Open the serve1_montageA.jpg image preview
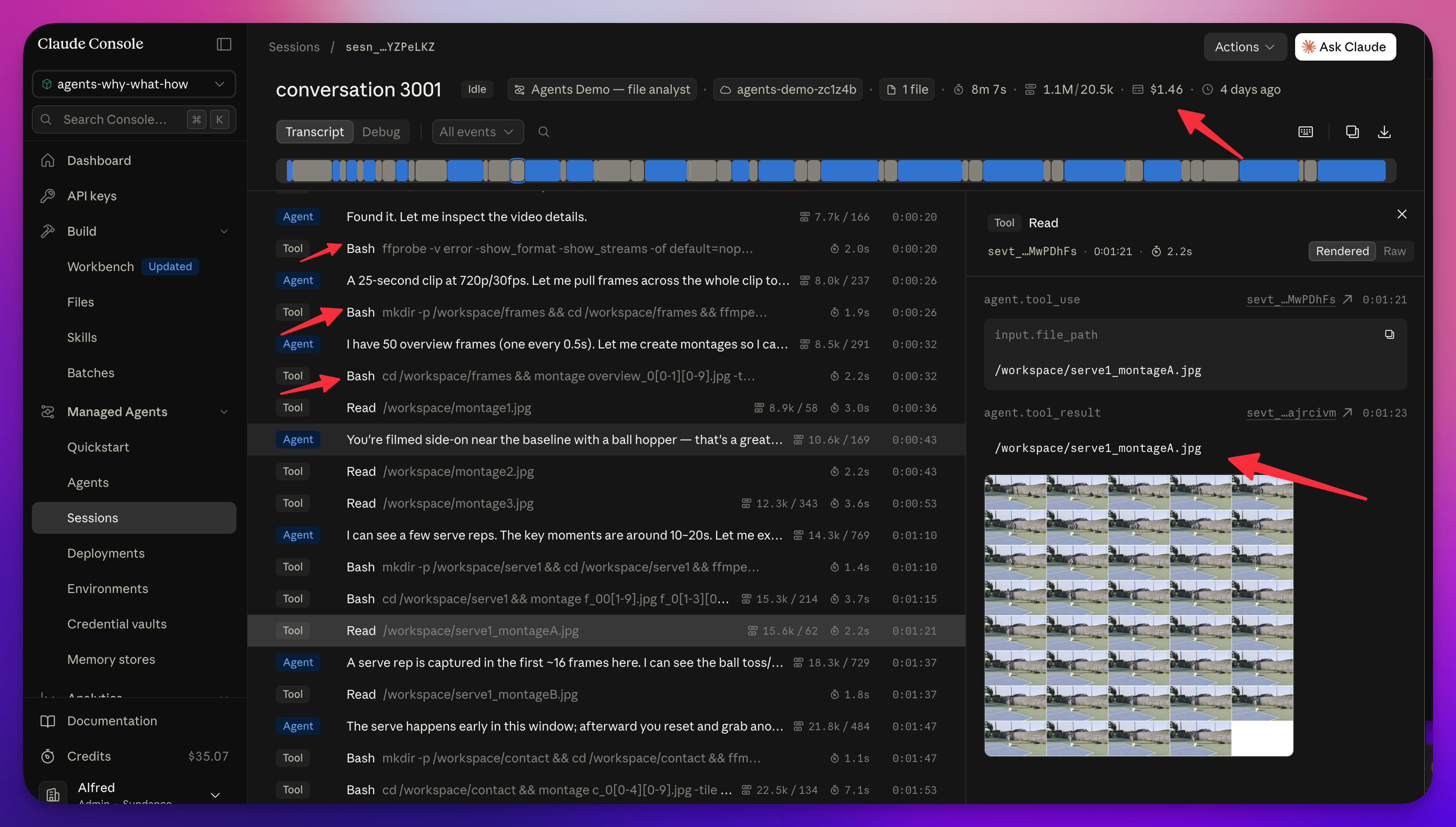Image resolution: width=1456 pixels, height=827 pixels. point(1138,615)
